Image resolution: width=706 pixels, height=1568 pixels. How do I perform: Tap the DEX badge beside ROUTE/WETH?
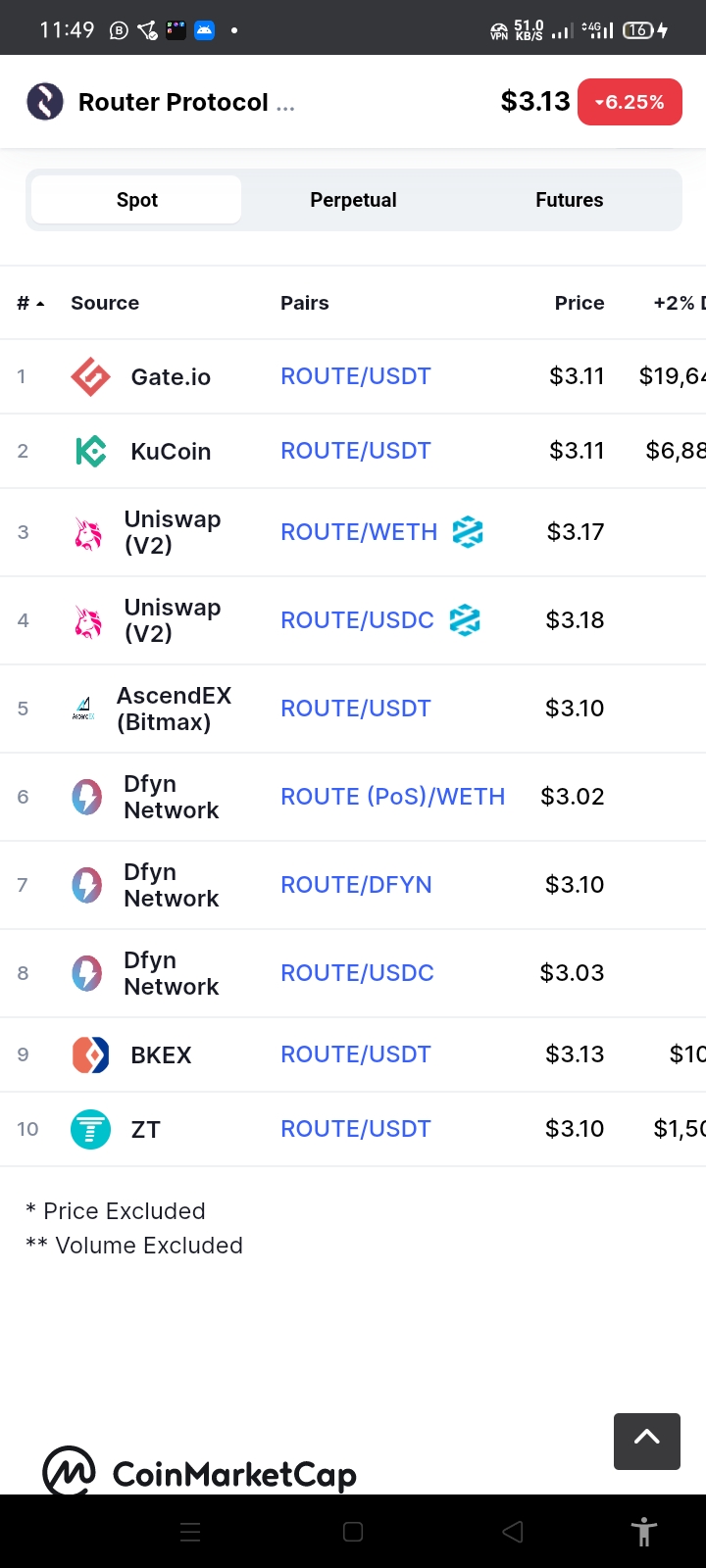pos(468,532)
